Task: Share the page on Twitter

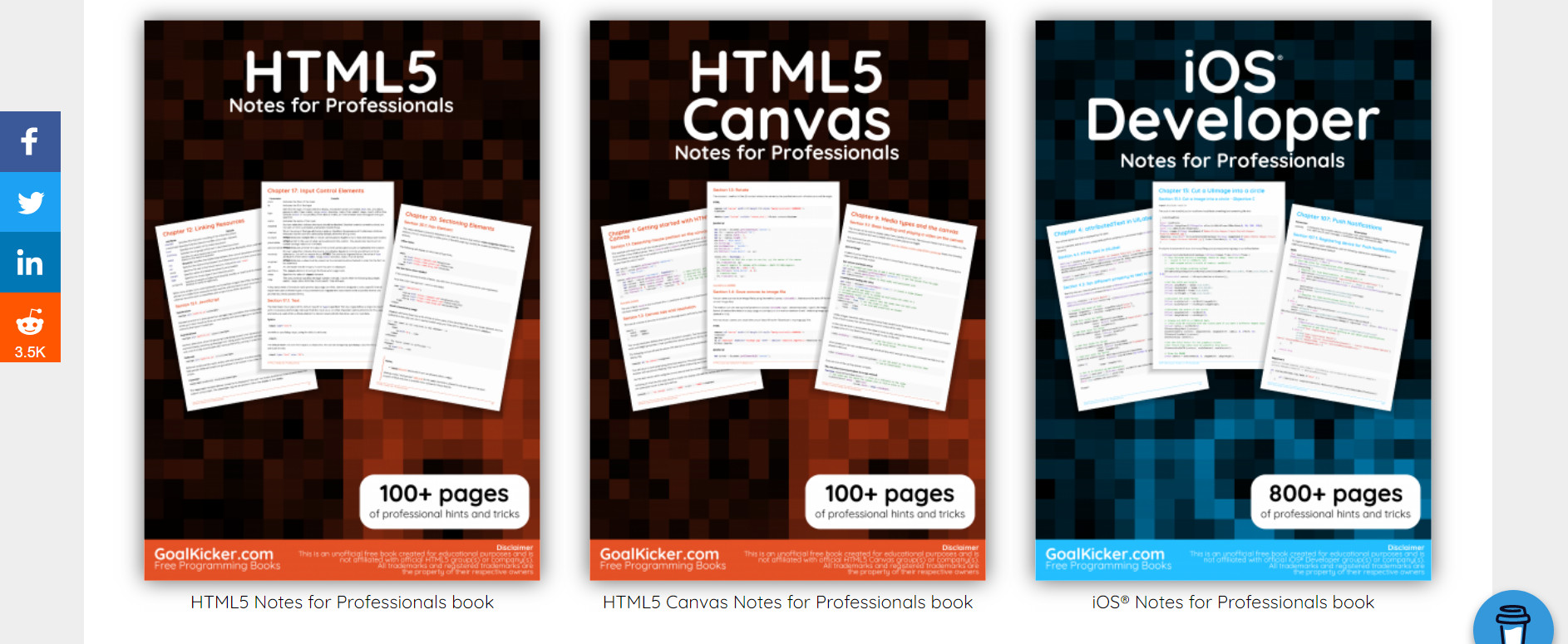Action: click(30, 202)
